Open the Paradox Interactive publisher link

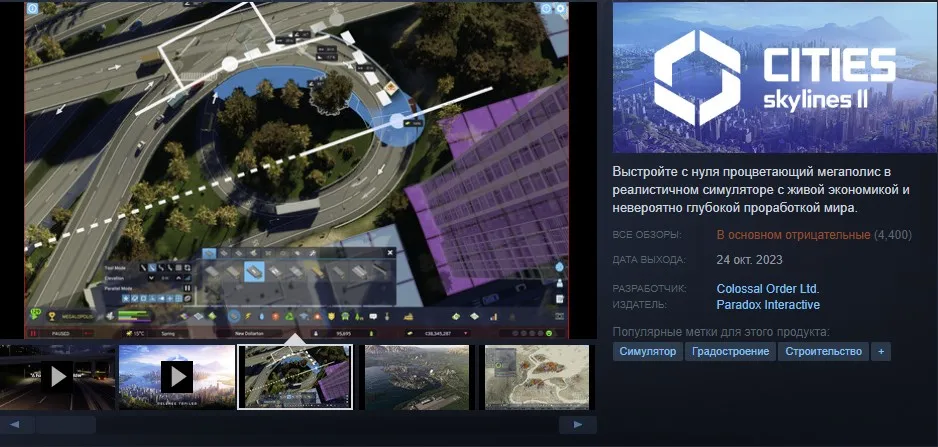coord(768,305)
